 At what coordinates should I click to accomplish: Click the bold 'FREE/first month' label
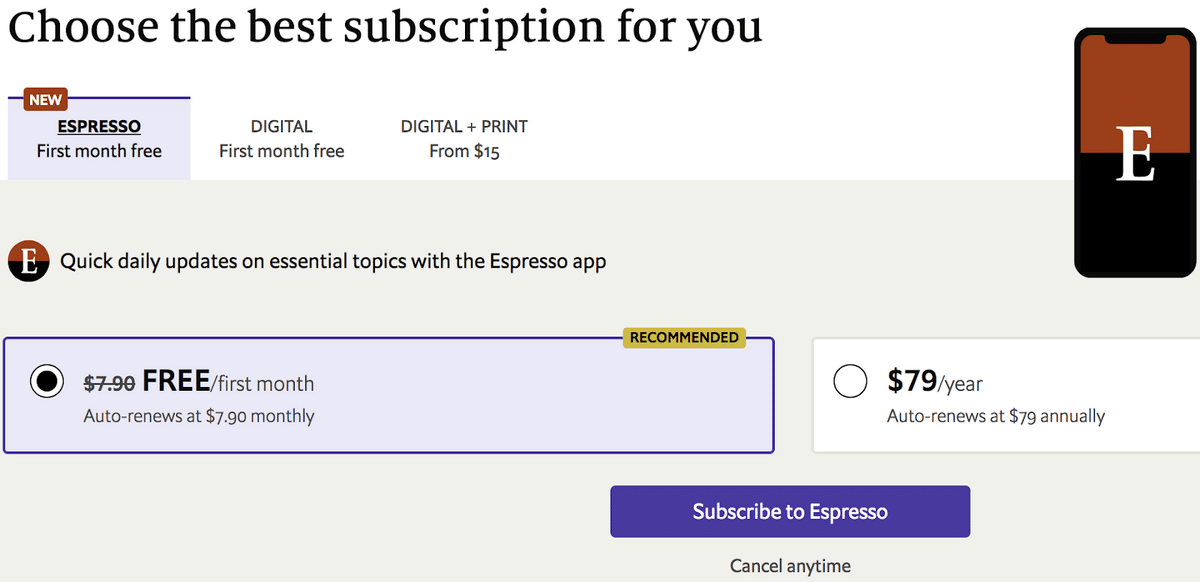pyautogui.click(x=228, y=382)
